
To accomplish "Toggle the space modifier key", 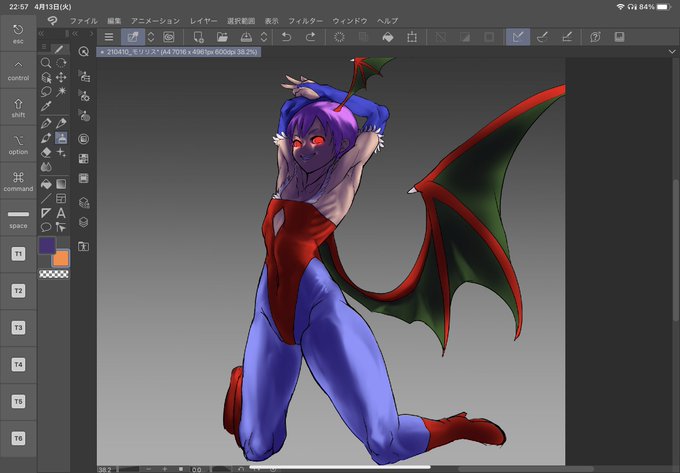I will coord(18,218).
